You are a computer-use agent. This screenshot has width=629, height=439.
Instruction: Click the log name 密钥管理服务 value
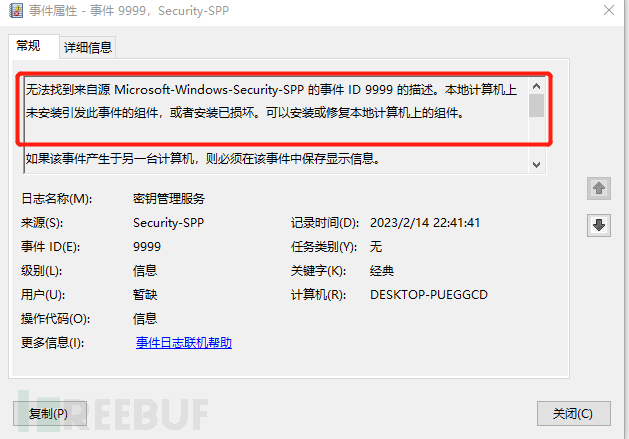pyautogui.click(x=169, y=199)
